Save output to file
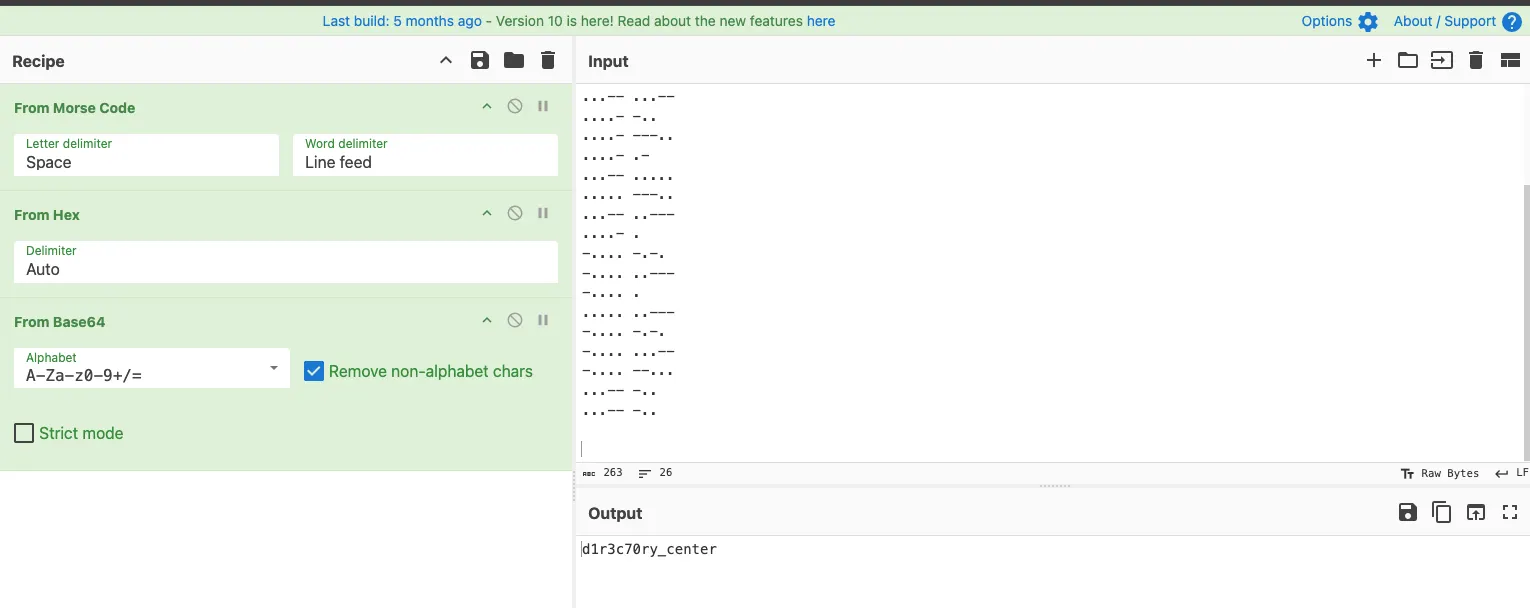Viewport: 1530px width, 608px height. click(1408, 513)
